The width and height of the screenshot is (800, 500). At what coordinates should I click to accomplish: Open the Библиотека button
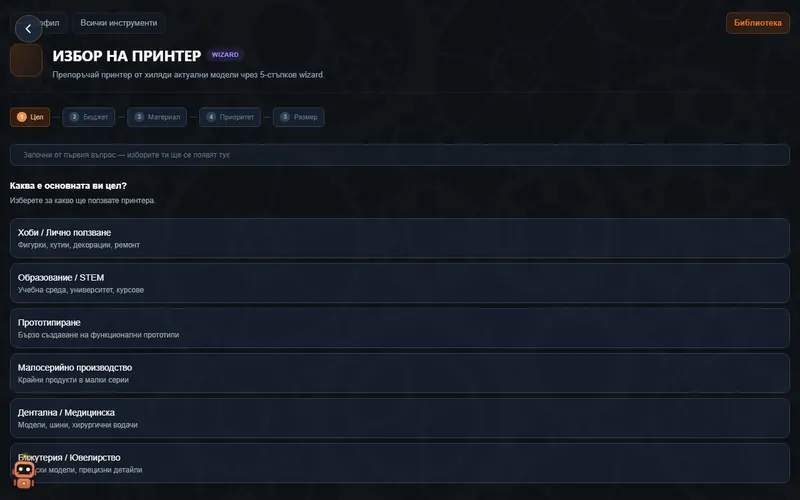click(758, 23)
